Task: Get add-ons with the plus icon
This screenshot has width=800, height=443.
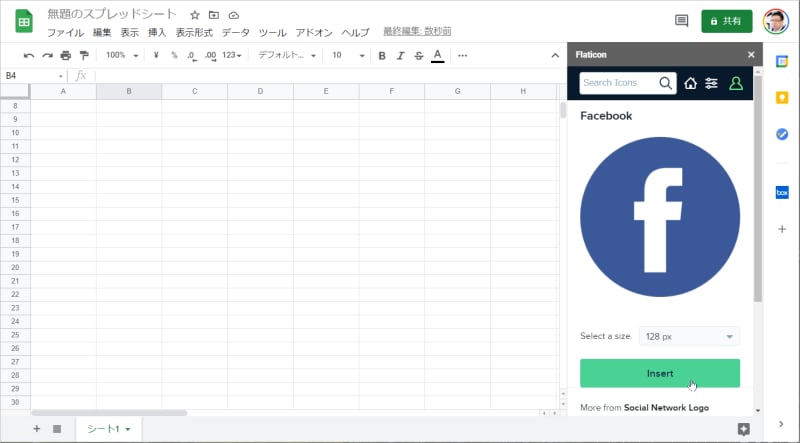Action: pyautogui.click(x=782, y=229)
